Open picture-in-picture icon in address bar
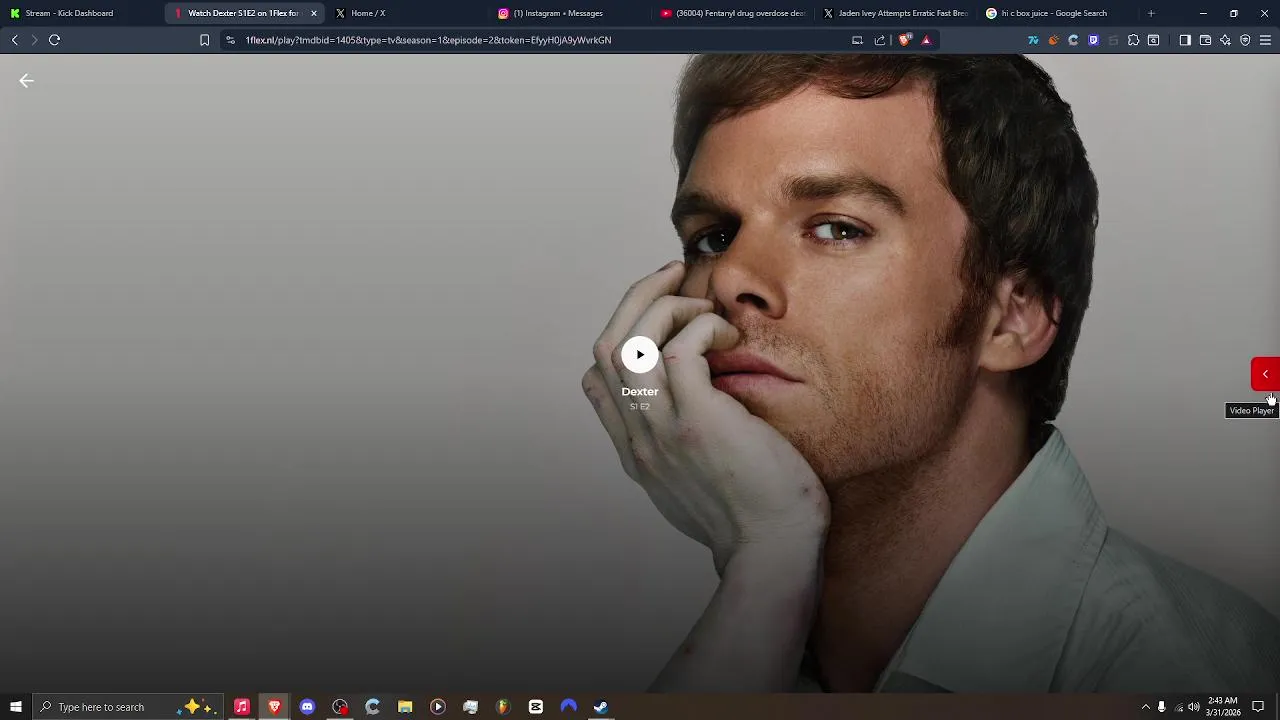 857,40
